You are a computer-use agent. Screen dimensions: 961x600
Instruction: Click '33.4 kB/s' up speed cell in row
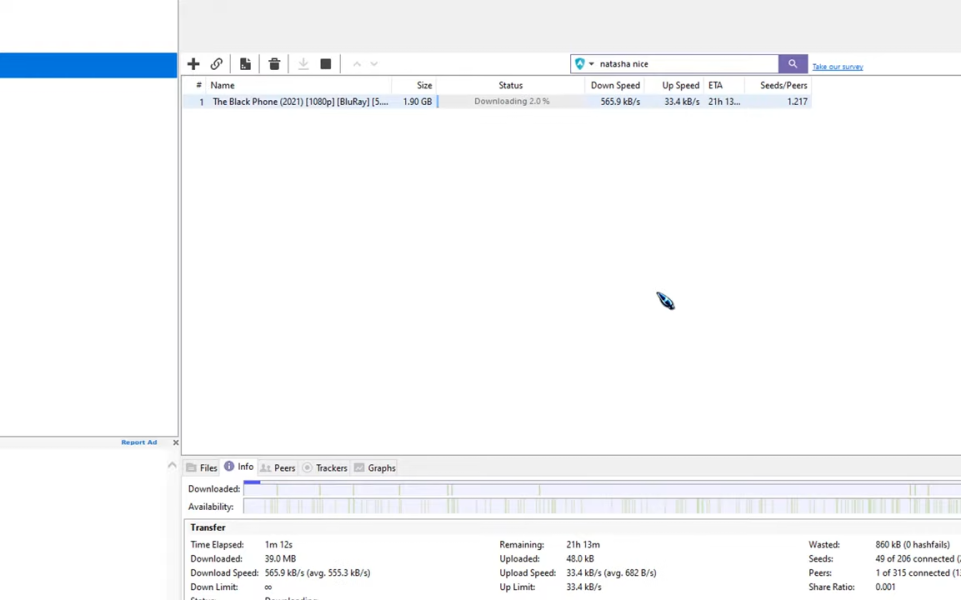(x=682, y=102)
